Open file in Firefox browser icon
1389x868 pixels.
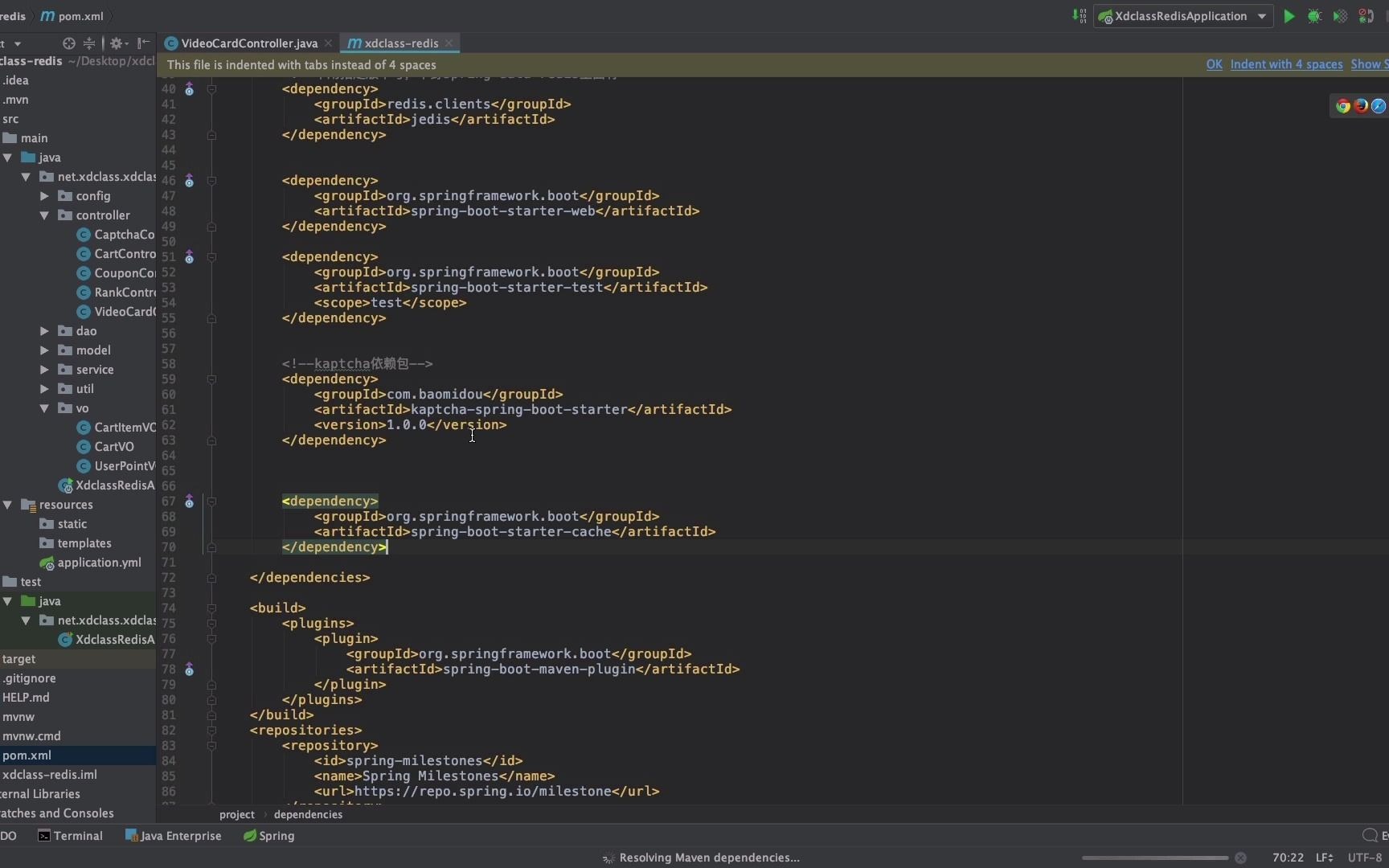click(x=1361, y=106)
